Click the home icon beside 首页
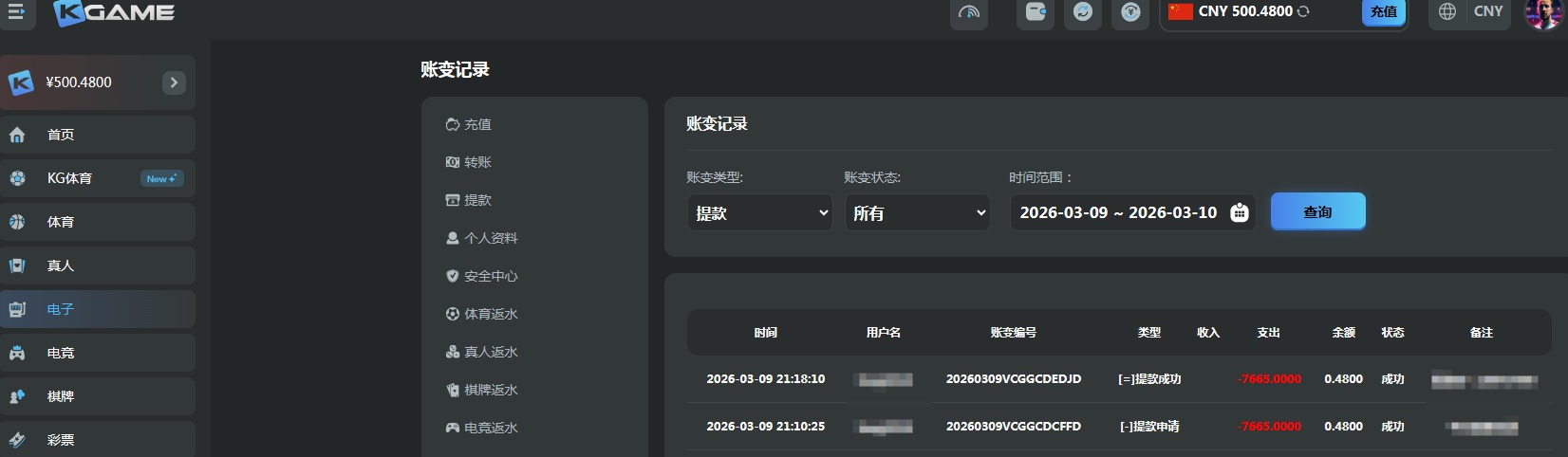The width and height of the screenshot is (1568, 457). [17, 135]
